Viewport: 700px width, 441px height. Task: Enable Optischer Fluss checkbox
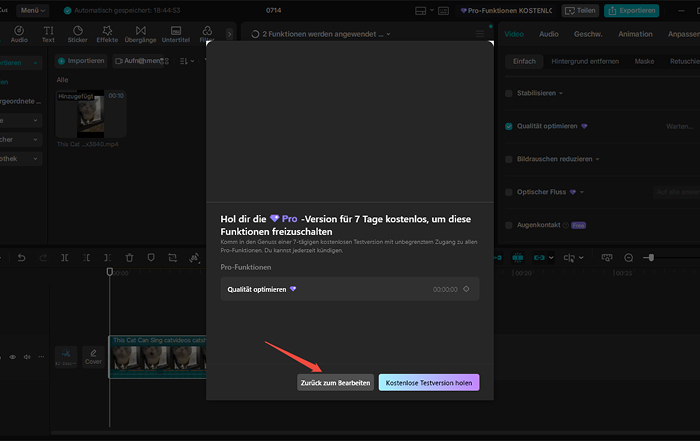[x=508, y=192]
